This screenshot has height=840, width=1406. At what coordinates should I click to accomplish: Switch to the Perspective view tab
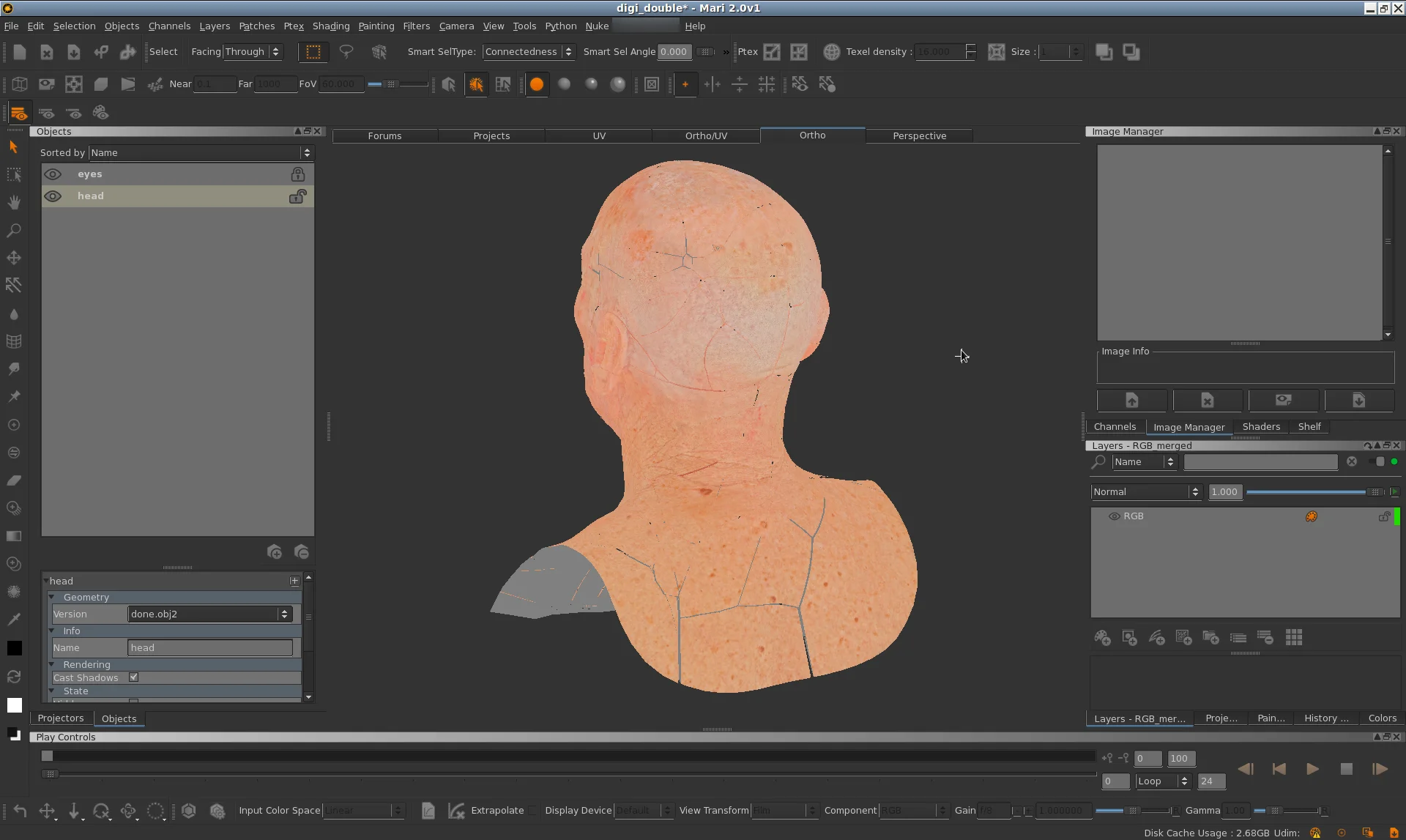(919, 136)
